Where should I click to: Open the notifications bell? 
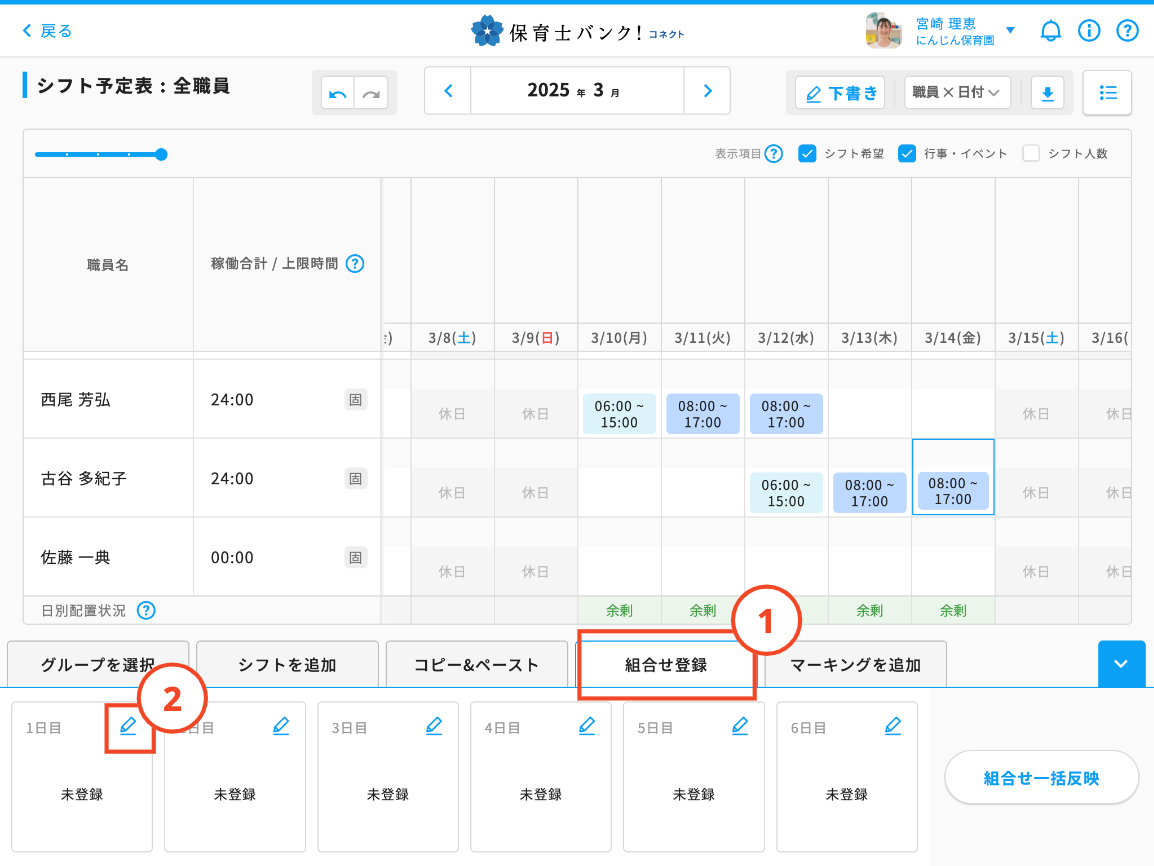(1050, 31)
